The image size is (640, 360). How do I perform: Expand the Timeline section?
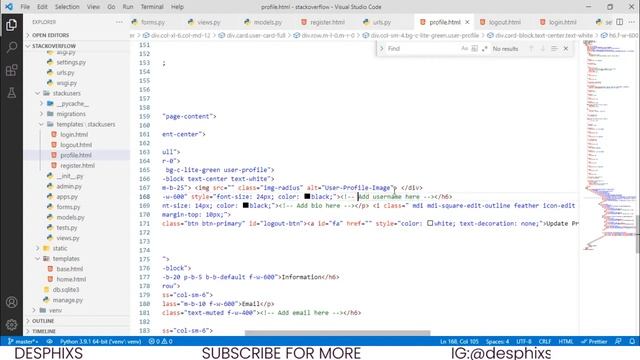pos(44,331)
